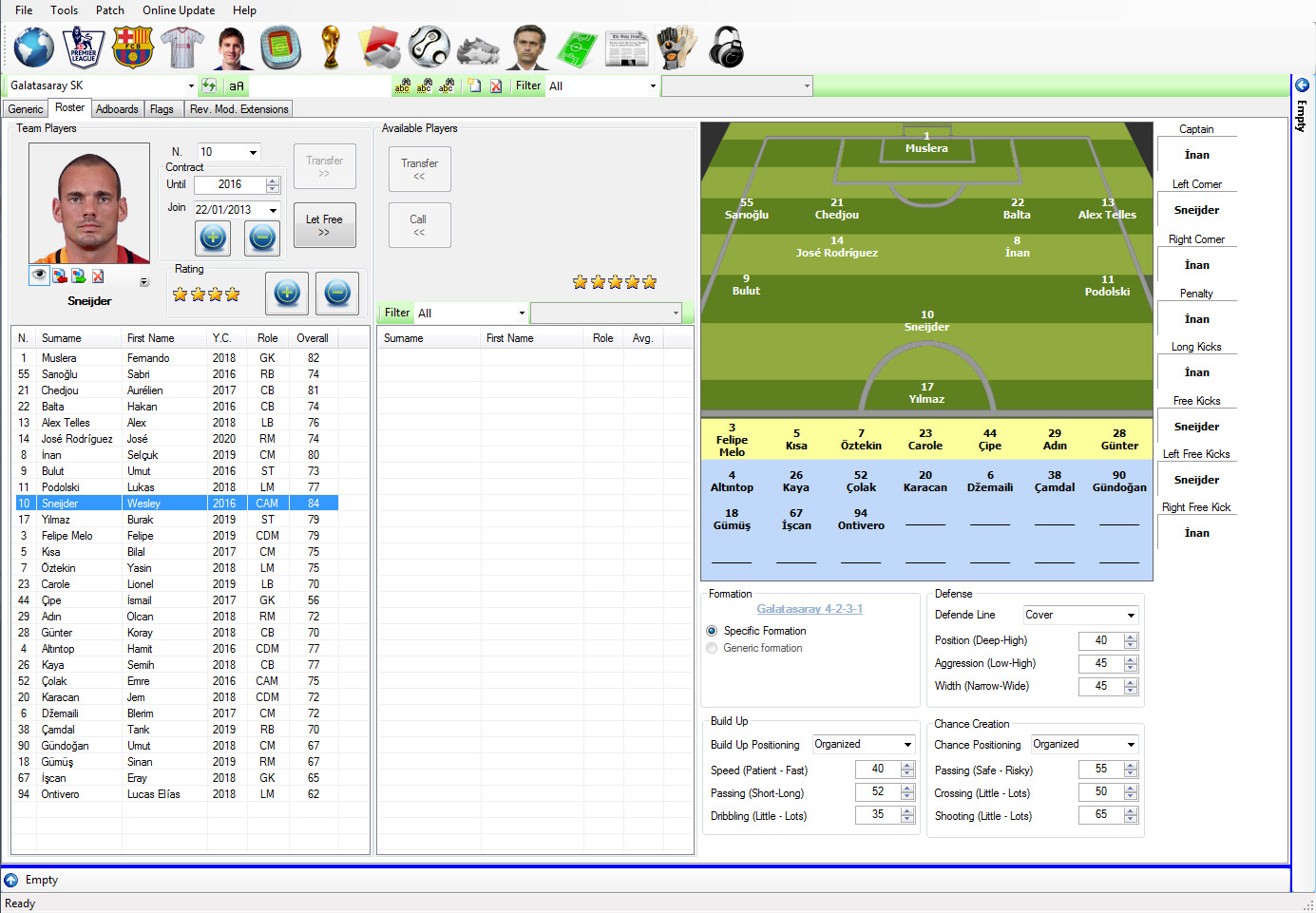Open the Build Up Positioning dropdown
This screenshot has height=913, width=1316.
907,744
